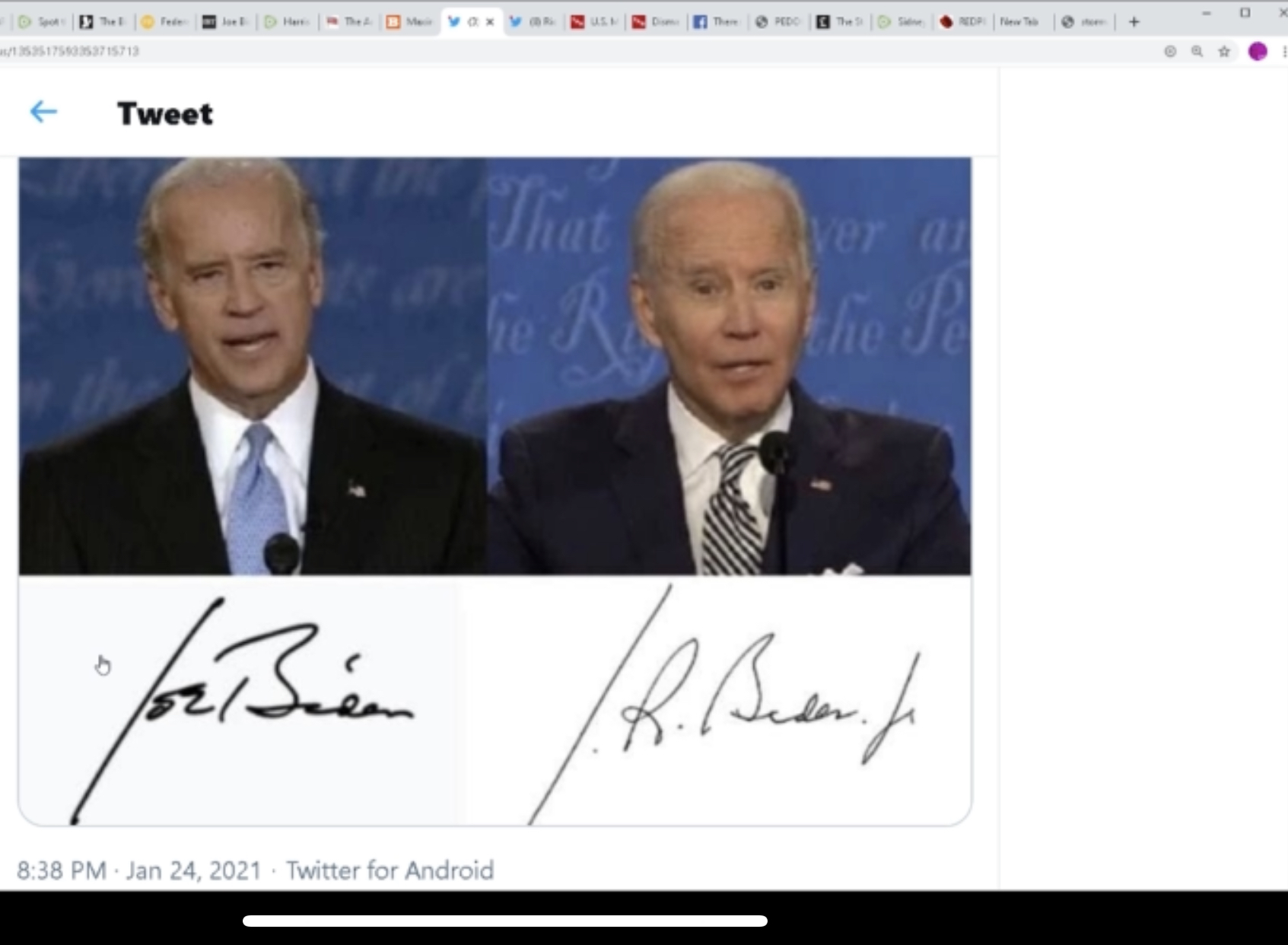Image resolution: width=1288 pixels, height=945 pixels.
Task: Switch to the U.S. tab with red icon
Action: (593, 22)
